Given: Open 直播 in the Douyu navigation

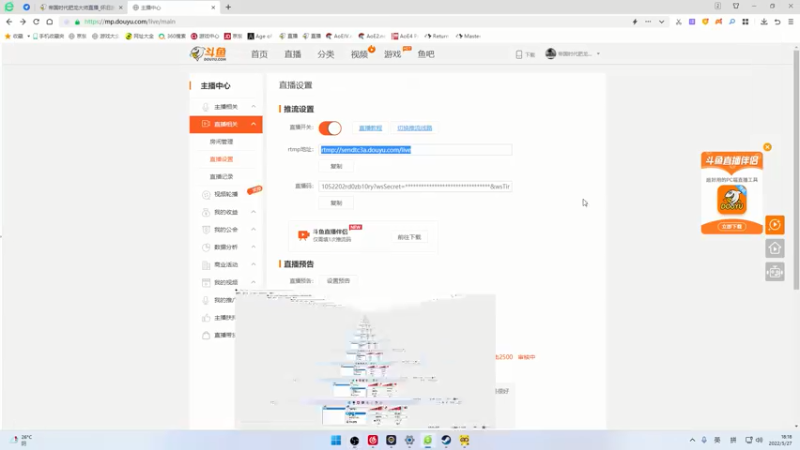Looking at the screenshot, I should pyautogui.click(x=293, y=54).
